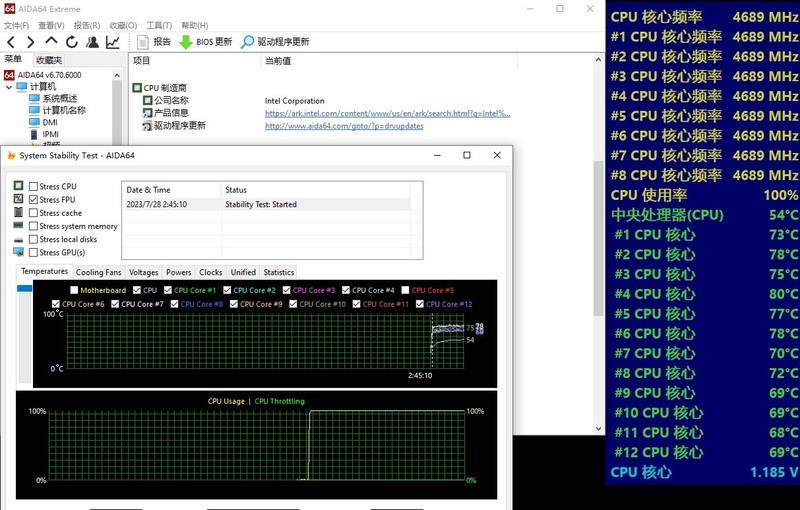
Task: Go up one level with Up arrow
Action: tap(52, 42)
